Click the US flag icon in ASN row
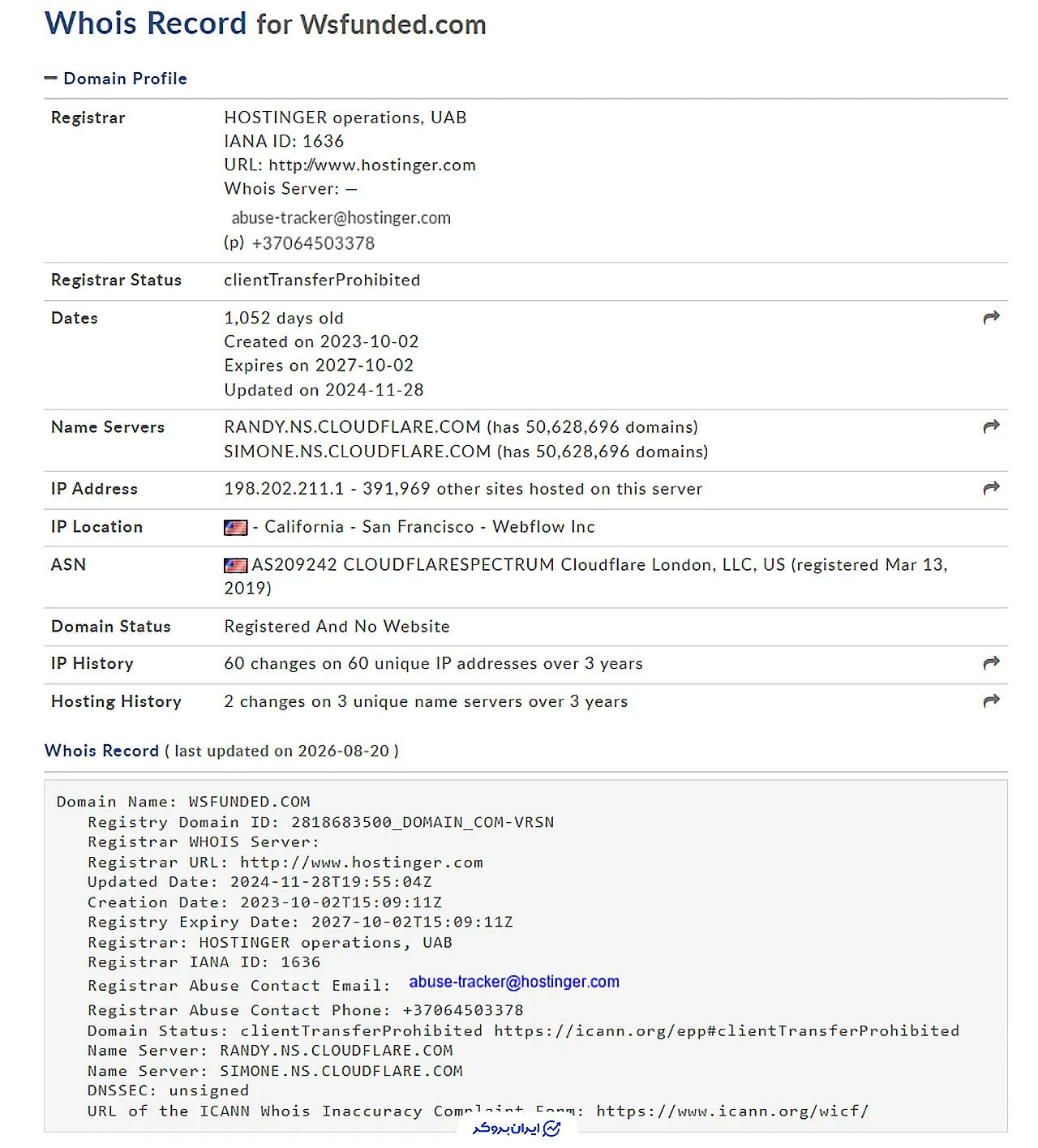1038x1148 pixels. [235, 565]
